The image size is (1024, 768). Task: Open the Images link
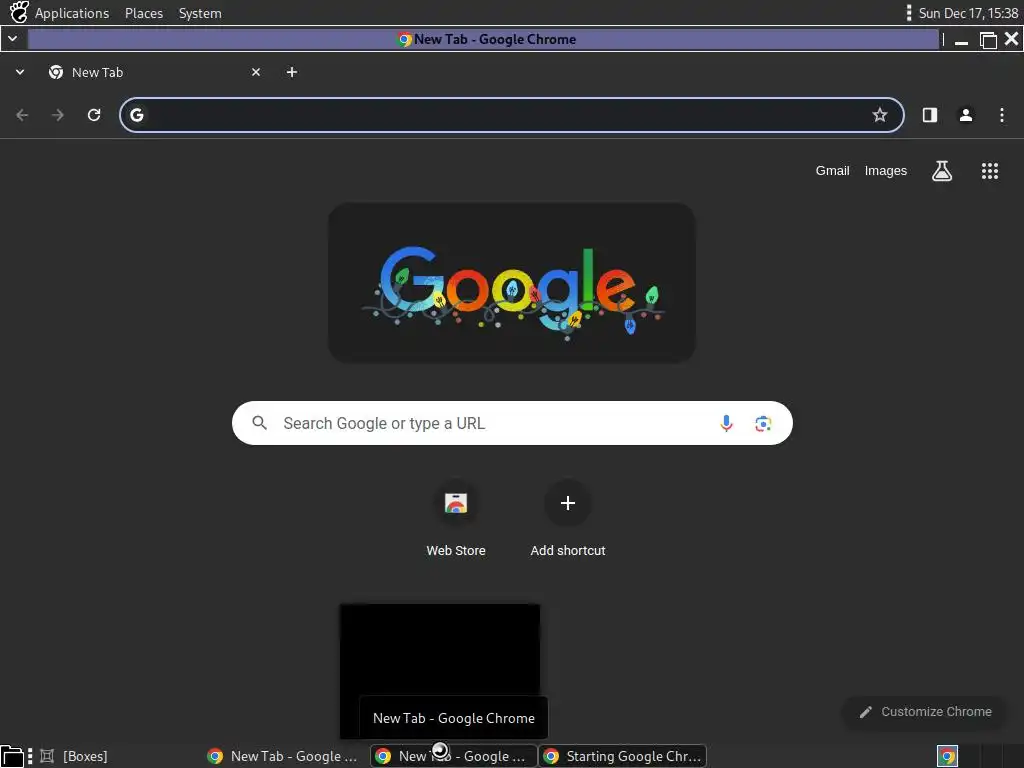[x=886, y=170]
